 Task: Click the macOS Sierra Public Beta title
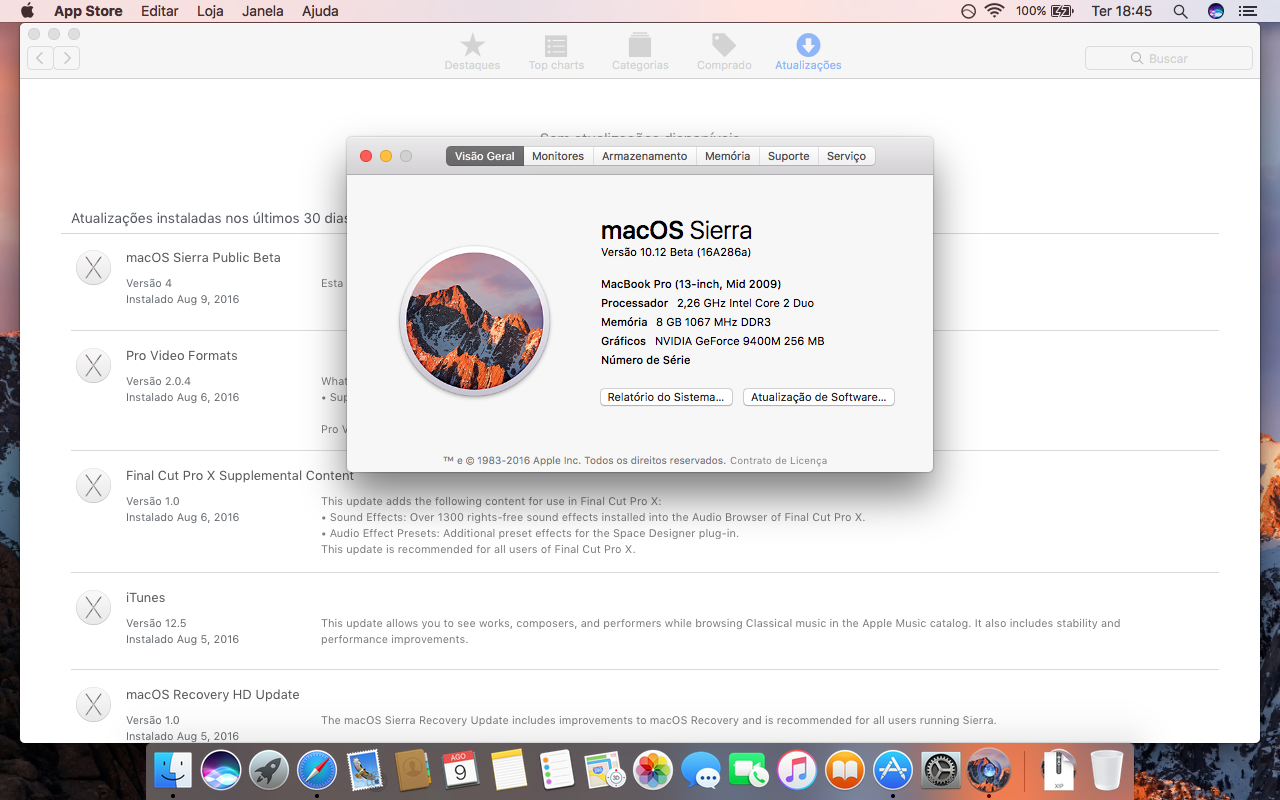click(203, 257)
